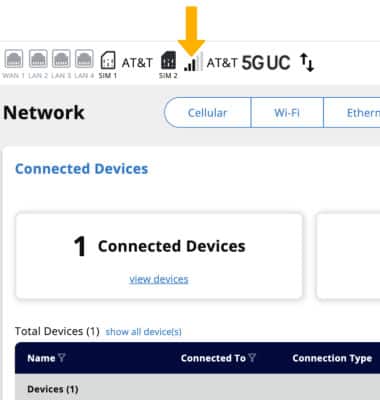Filter by the Connected To column
The width and height of the screenshot is (380, 400).
(x=252, y=358)
